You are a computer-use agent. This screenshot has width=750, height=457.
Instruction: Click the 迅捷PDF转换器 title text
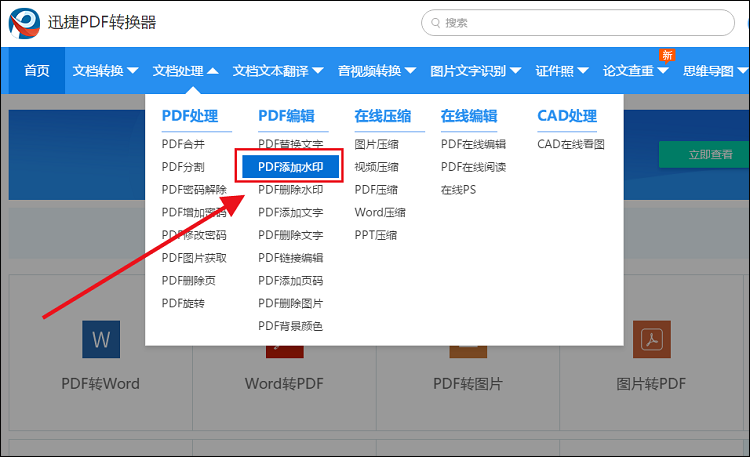tap(102, 22)
